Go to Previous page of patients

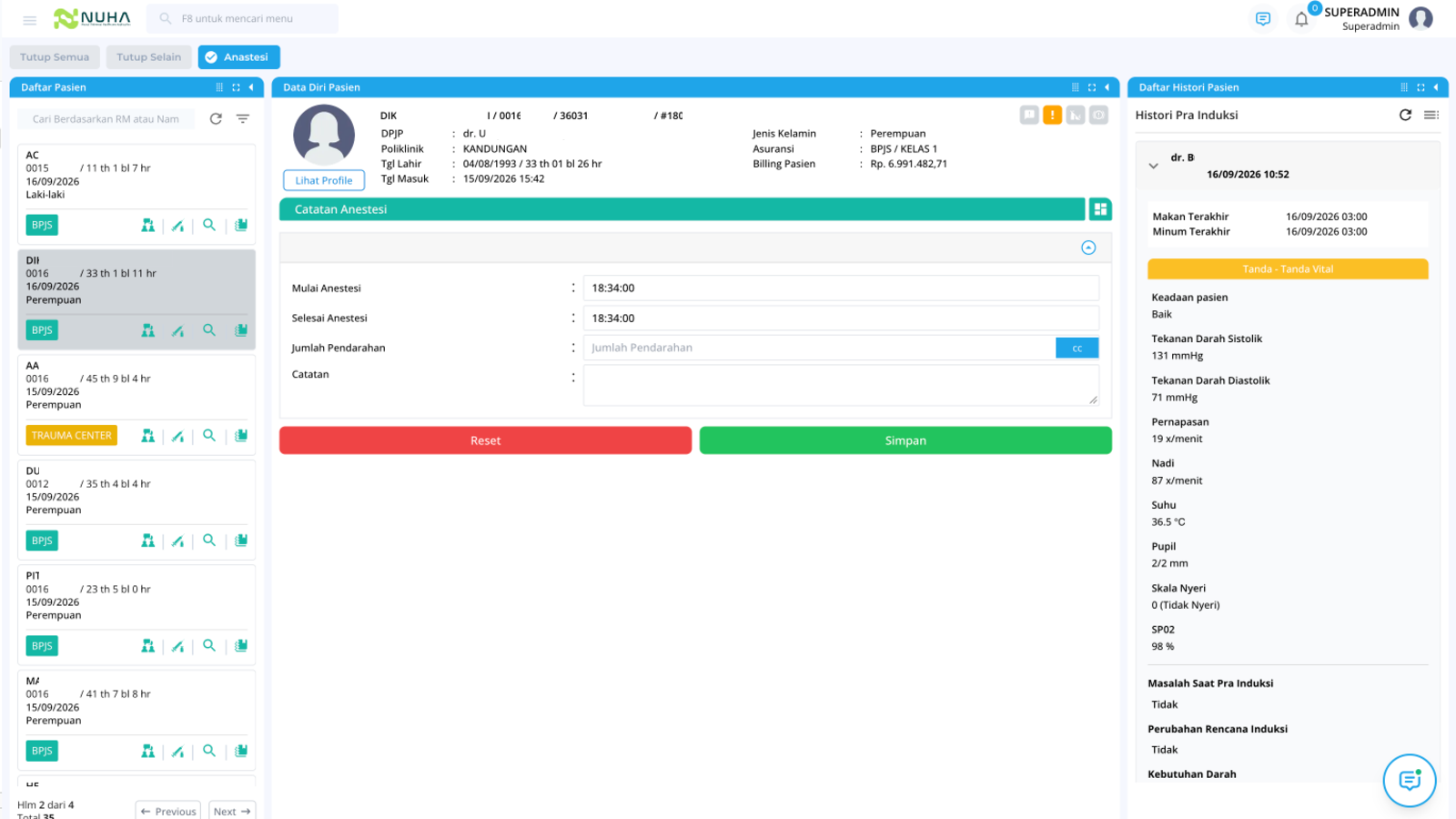click(168, 811)
